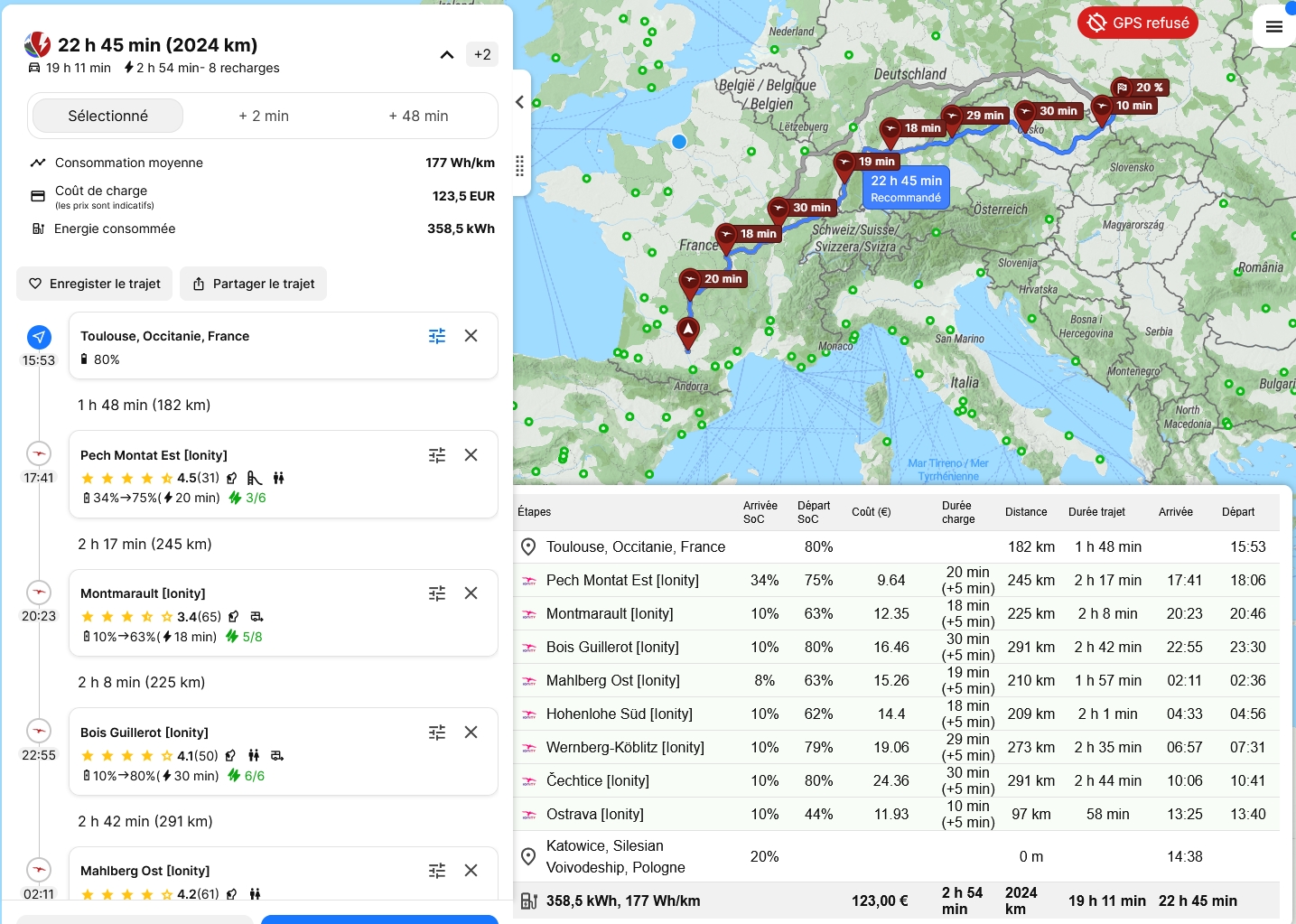Click the GPS refusé red badge
1296x924 pixels.
point(1137,23)
